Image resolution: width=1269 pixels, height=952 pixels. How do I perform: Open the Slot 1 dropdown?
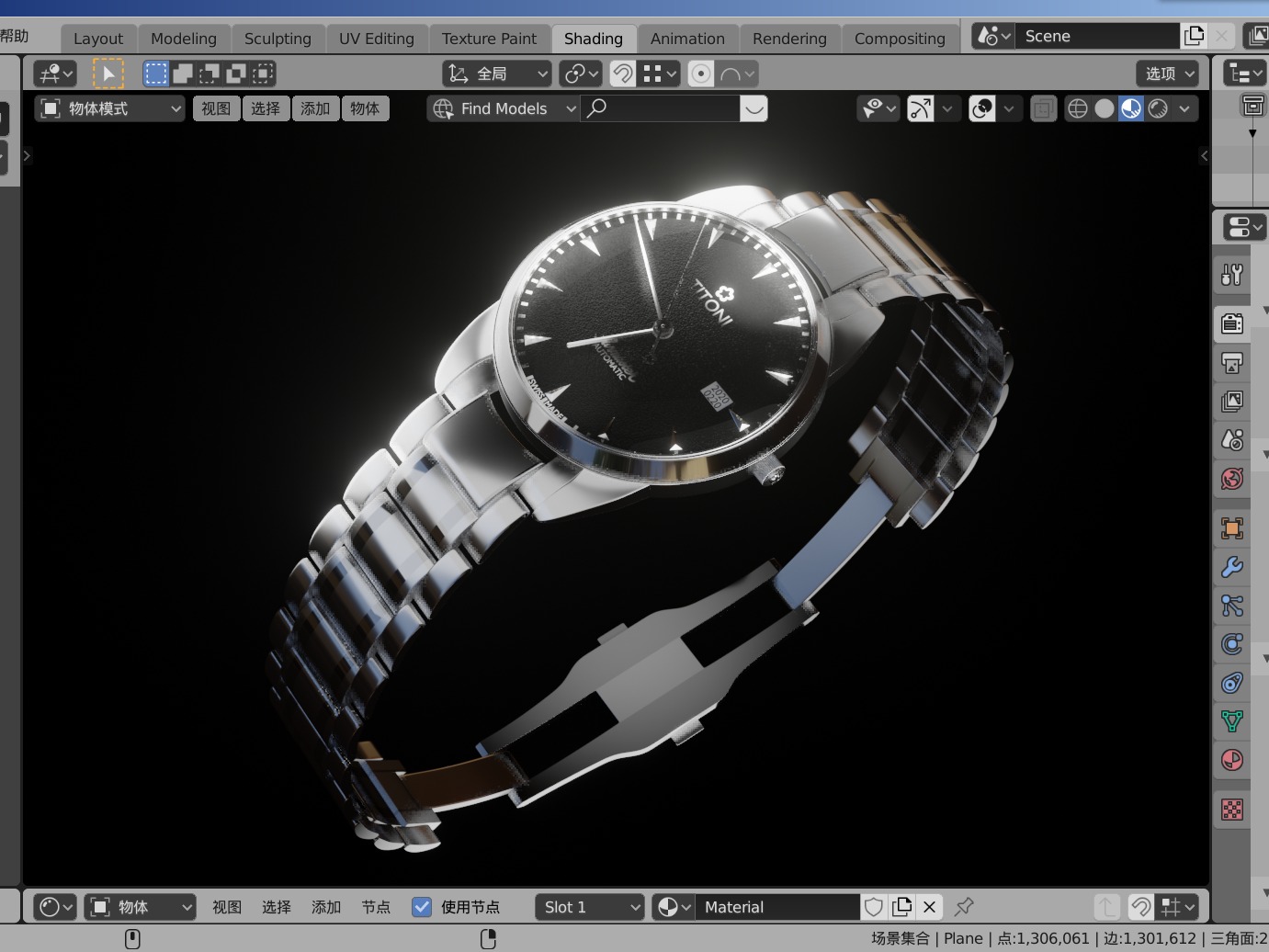[x=589, y=907]
